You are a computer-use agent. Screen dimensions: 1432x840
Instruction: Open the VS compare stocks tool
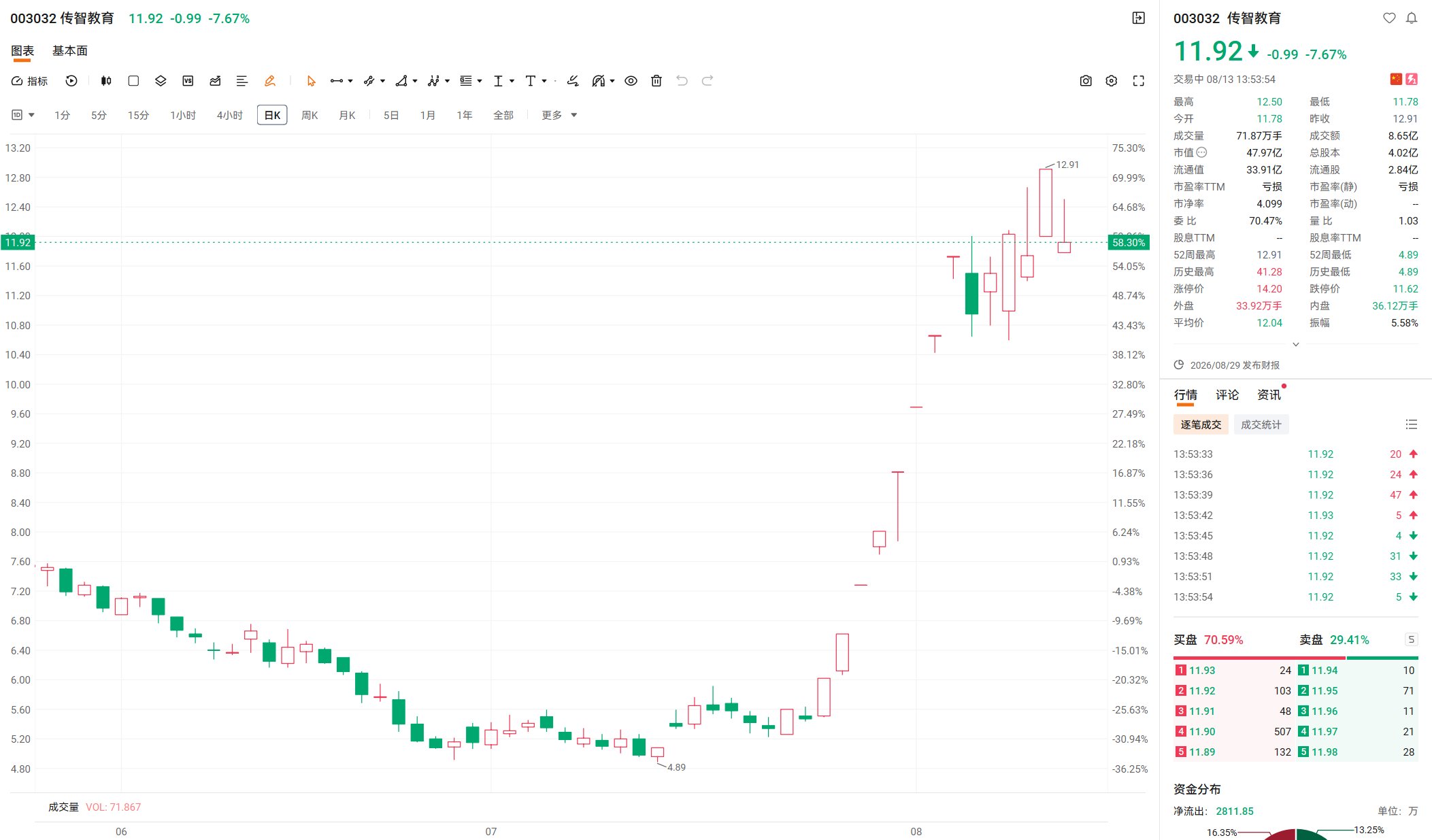tap(188, 81)
